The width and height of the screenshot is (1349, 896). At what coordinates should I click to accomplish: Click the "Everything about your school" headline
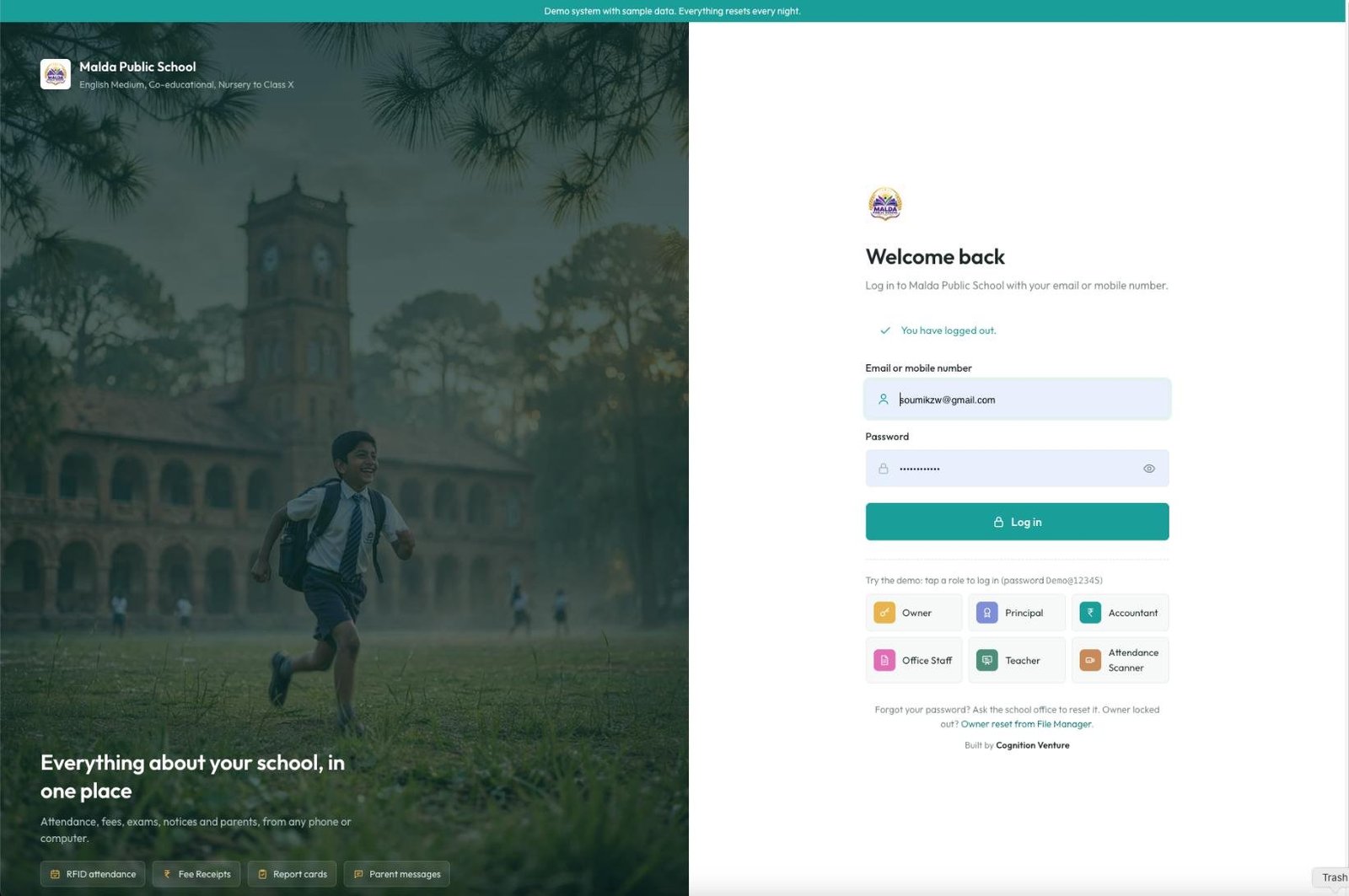192,776
